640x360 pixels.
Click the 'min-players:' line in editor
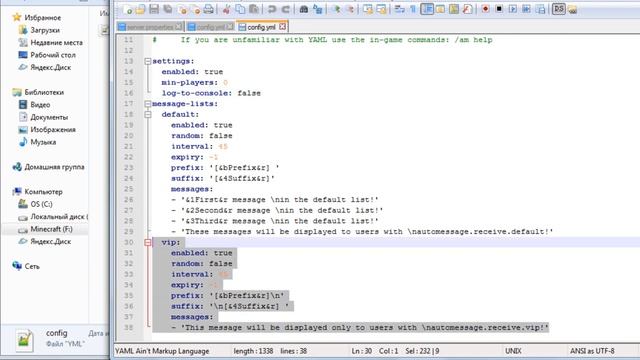click(195, 82)
